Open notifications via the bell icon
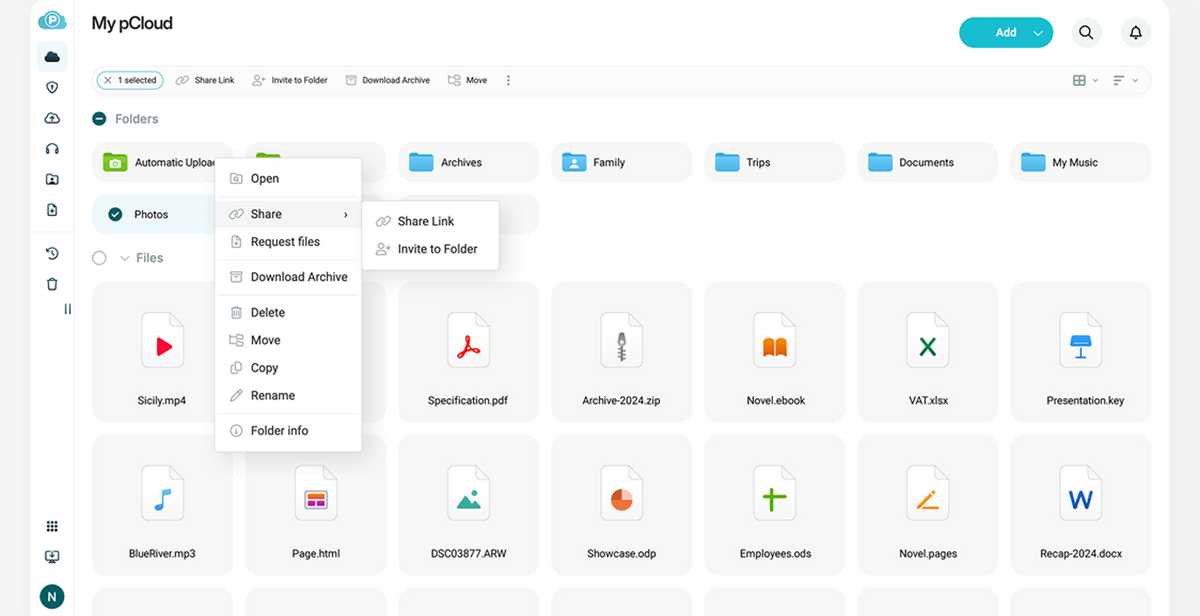 pos(1135,32)
